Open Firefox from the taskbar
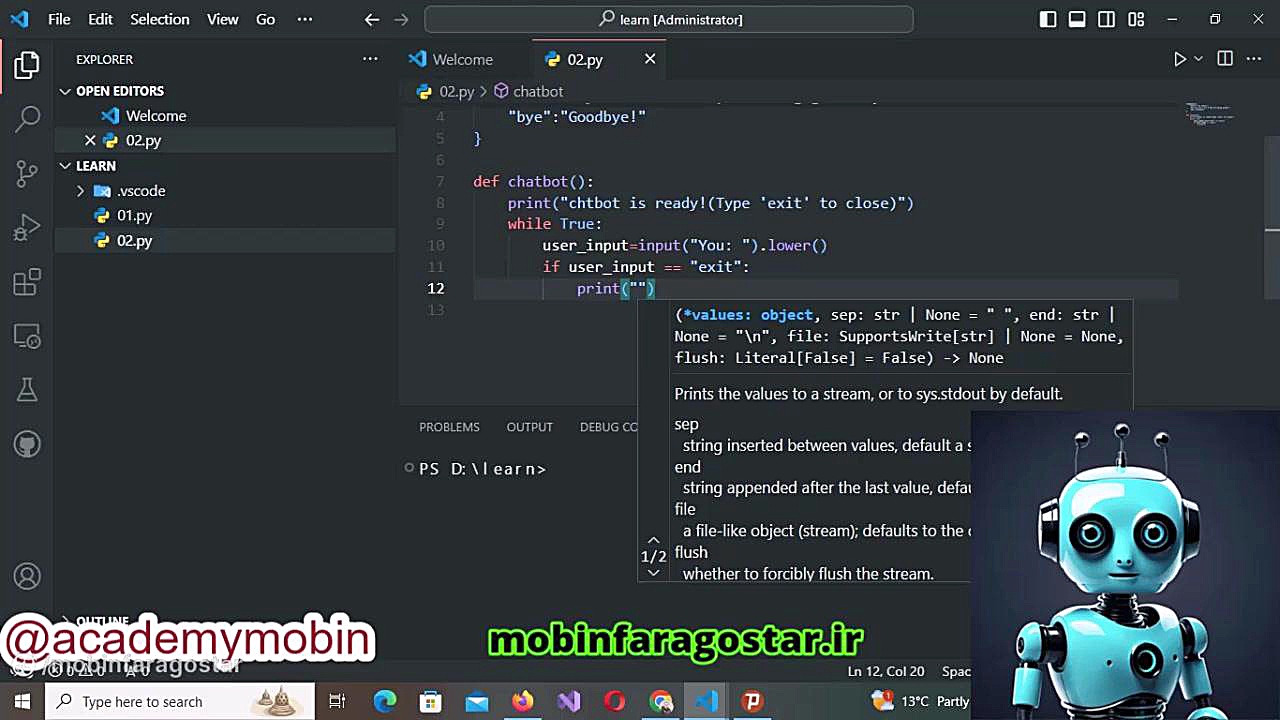This screenshot has height=720, width=1280. (x=523, y=702)
